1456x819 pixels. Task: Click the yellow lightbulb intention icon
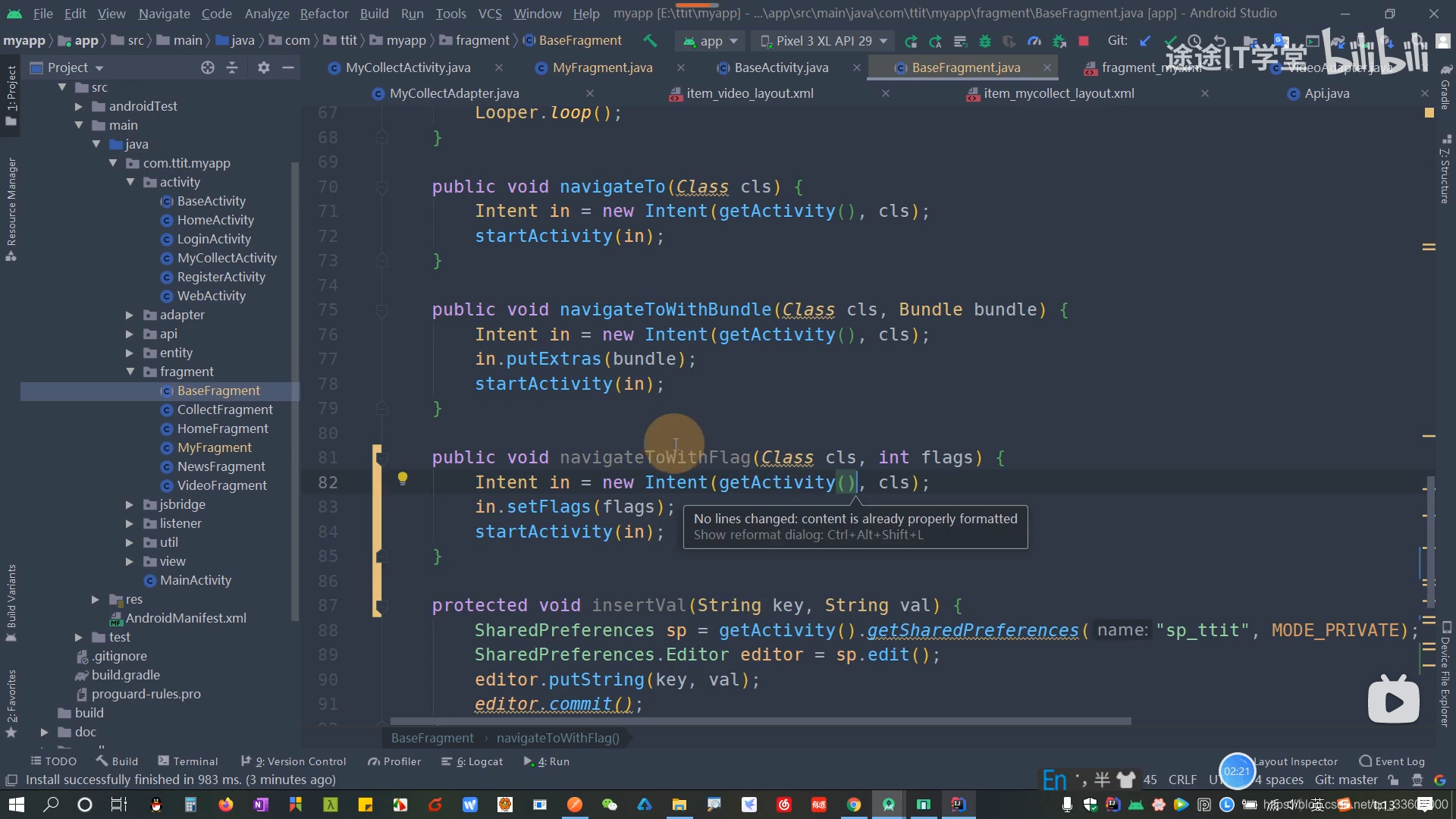click(403, 479)
